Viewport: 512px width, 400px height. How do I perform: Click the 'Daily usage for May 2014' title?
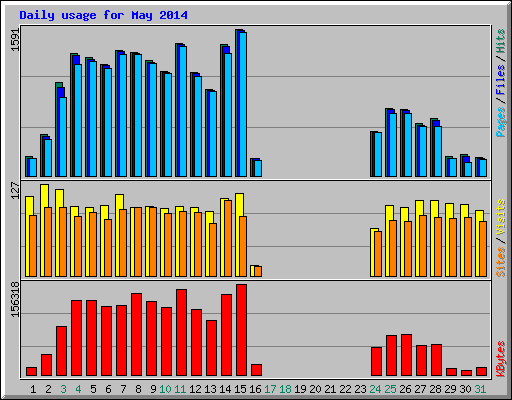pyautogui.click(x=103, y=15)
